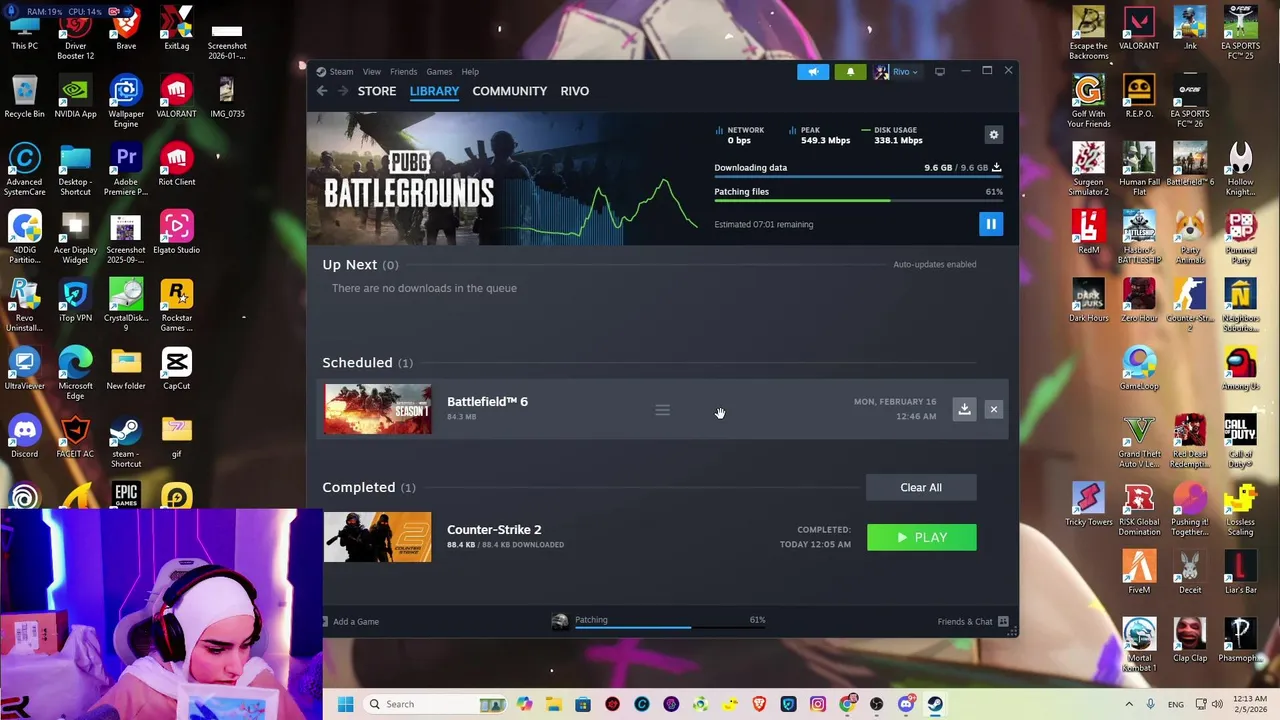Screen dimensions: 1280x720
Task: Select the Recycle Bin desktop icon
Action: coord(25,98)
